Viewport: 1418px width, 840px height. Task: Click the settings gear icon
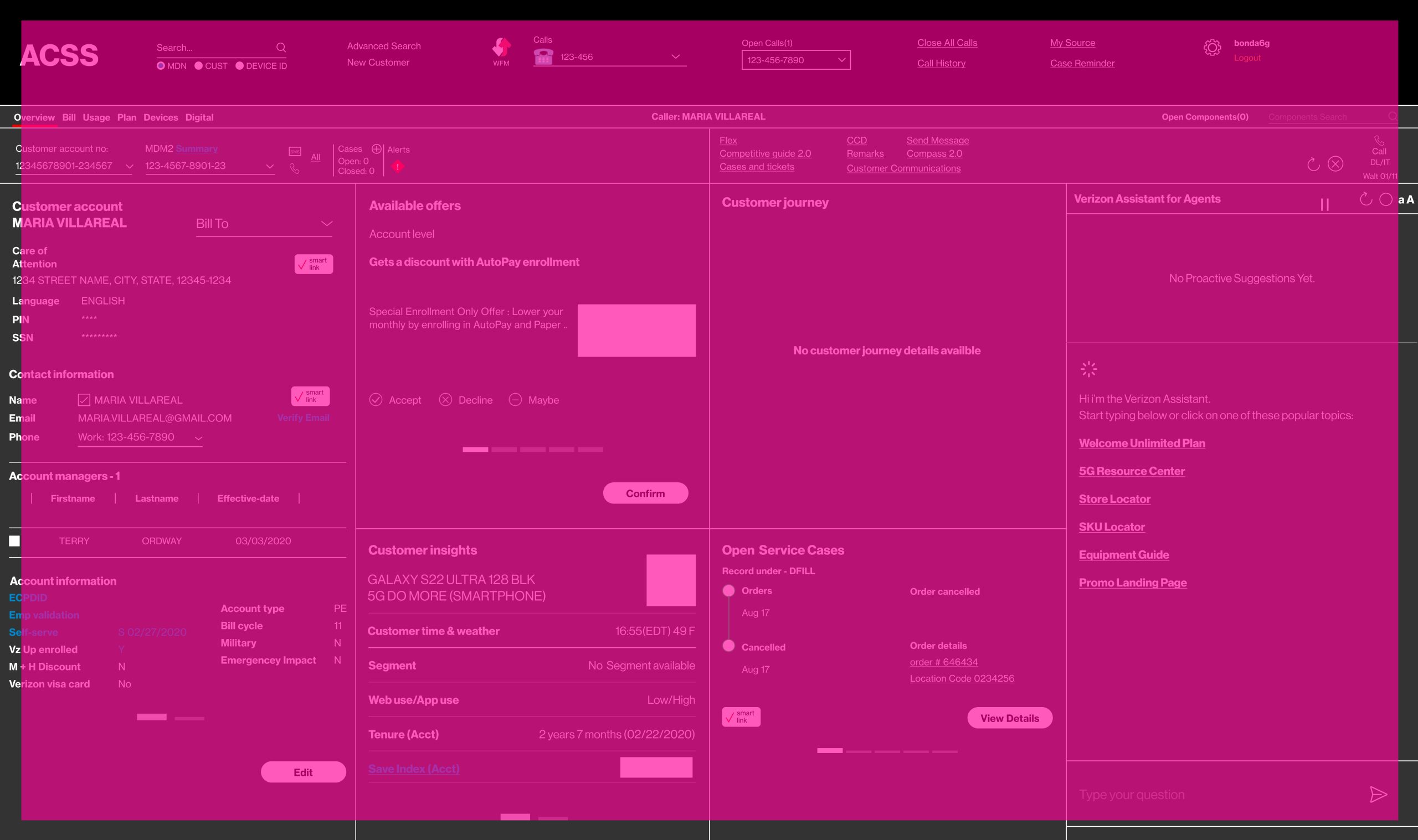pyautogui.click(x=1212, y=48)
